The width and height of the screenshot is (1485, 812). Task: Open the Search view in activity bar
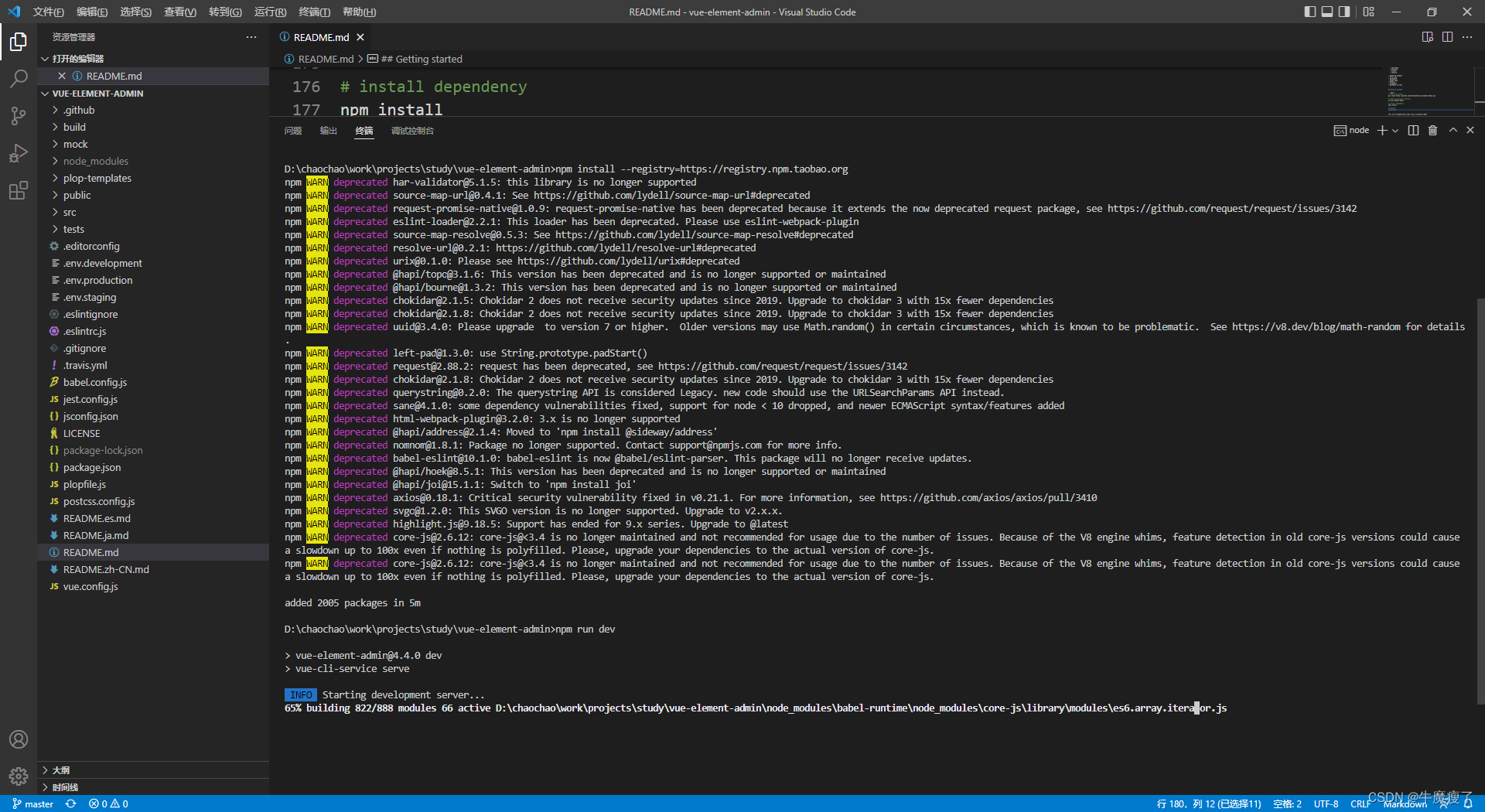tap(19, 78)
